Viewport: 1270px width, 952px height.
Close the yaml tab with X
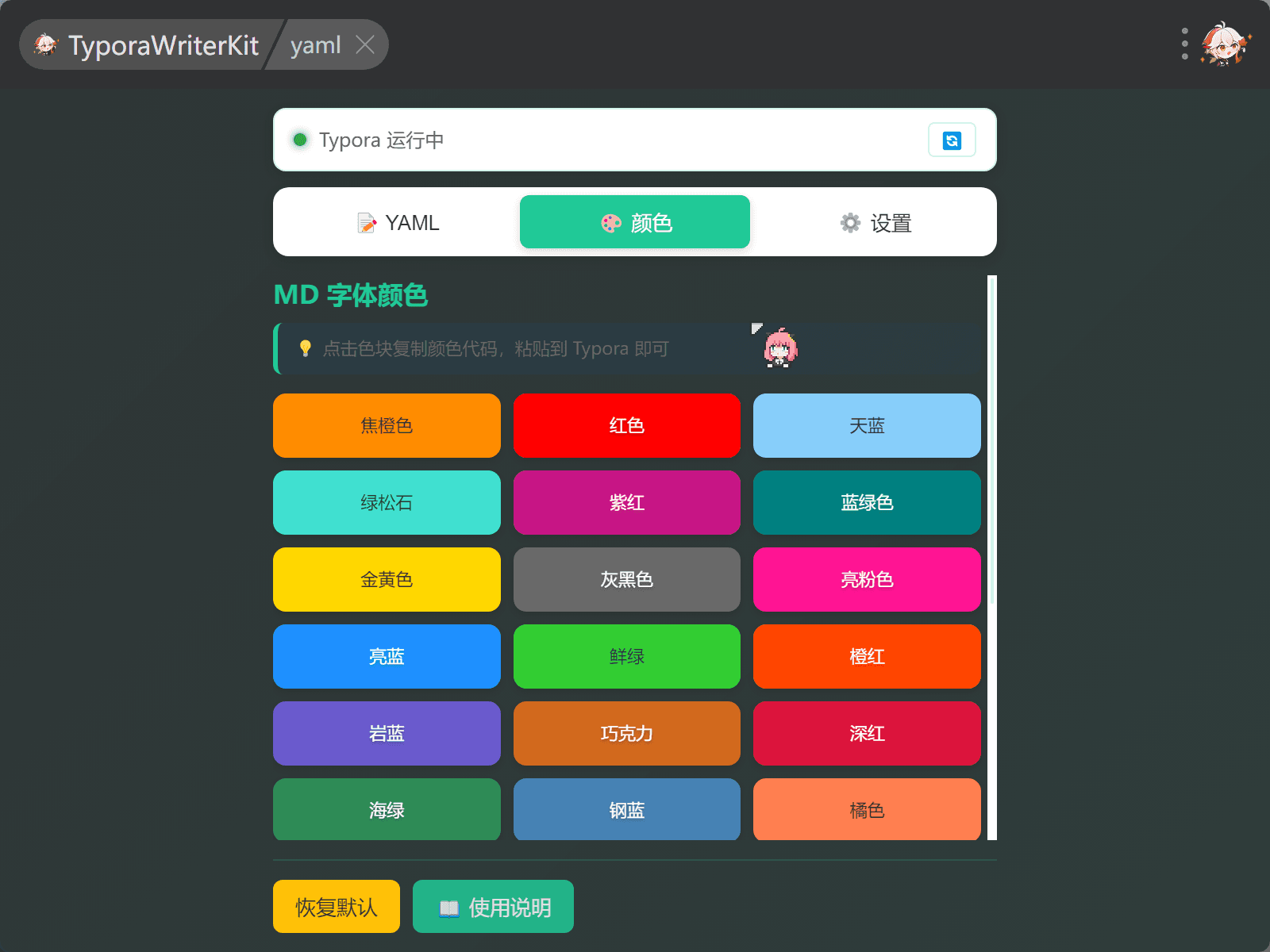click(365, 44)
